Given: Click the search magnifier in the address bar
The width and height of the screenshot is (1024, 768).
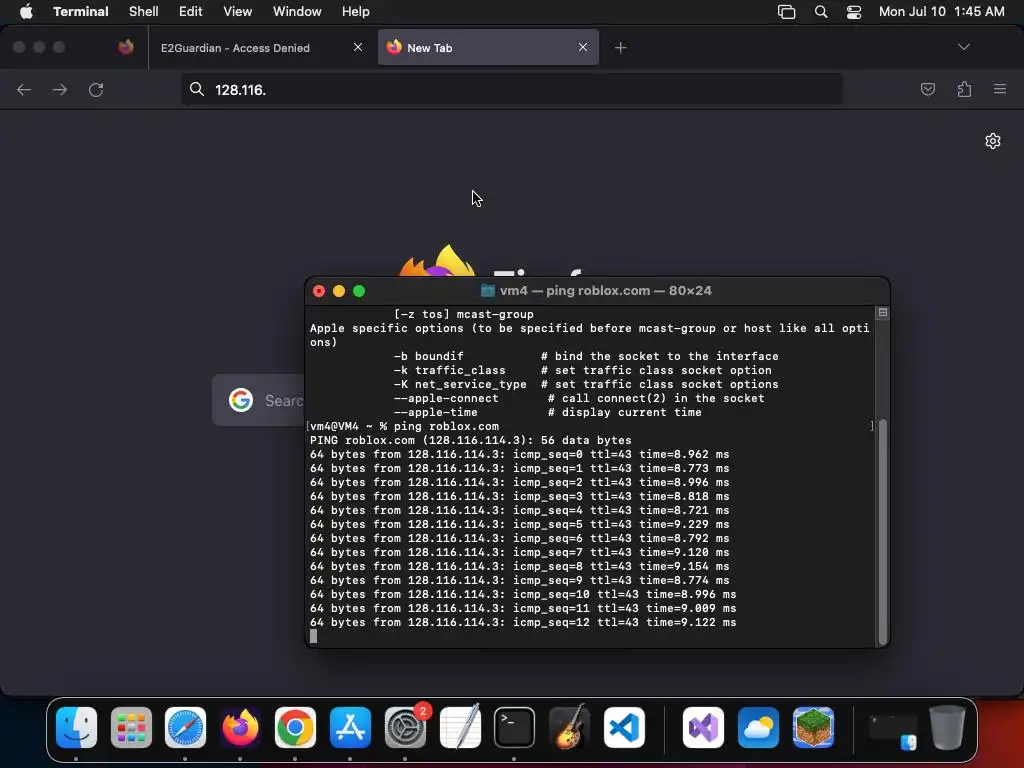Looking at the screenshot, I should pyautogui.click(x=197, y=89).
